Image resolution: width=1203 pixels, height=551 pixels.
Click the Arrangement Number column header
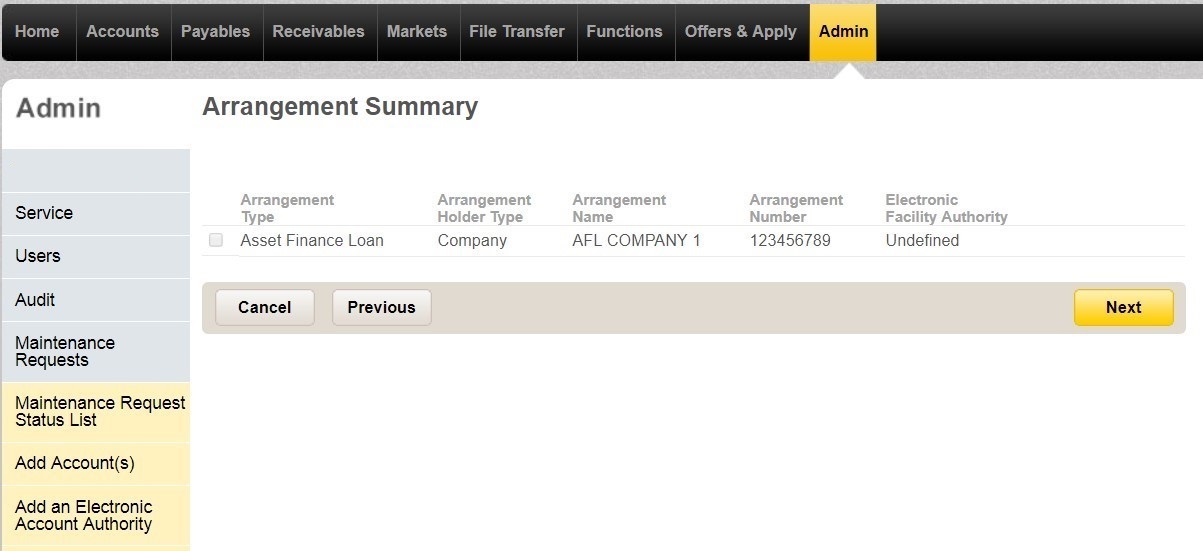(x=796, y=208)
